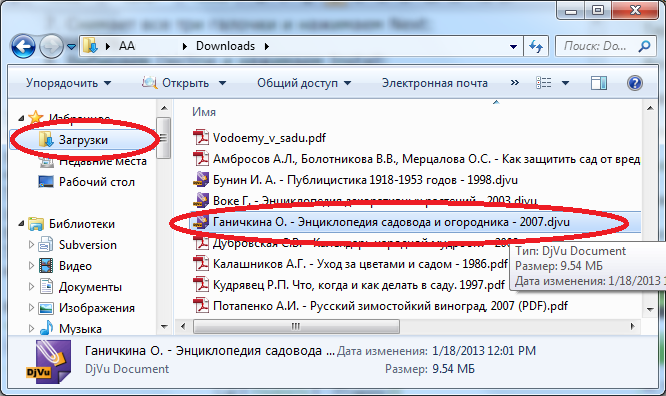Expand the Изображения library node
666x396 pixels.
(31, 308)
